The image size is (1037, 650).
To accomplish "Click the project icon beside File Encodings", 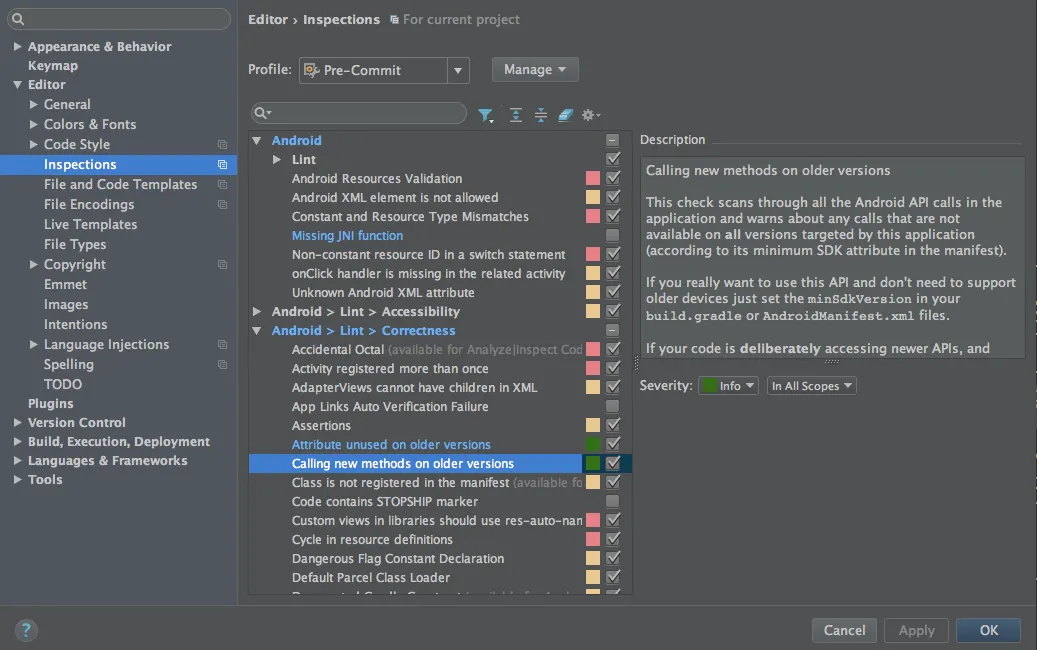I will (x=222, y=204).
